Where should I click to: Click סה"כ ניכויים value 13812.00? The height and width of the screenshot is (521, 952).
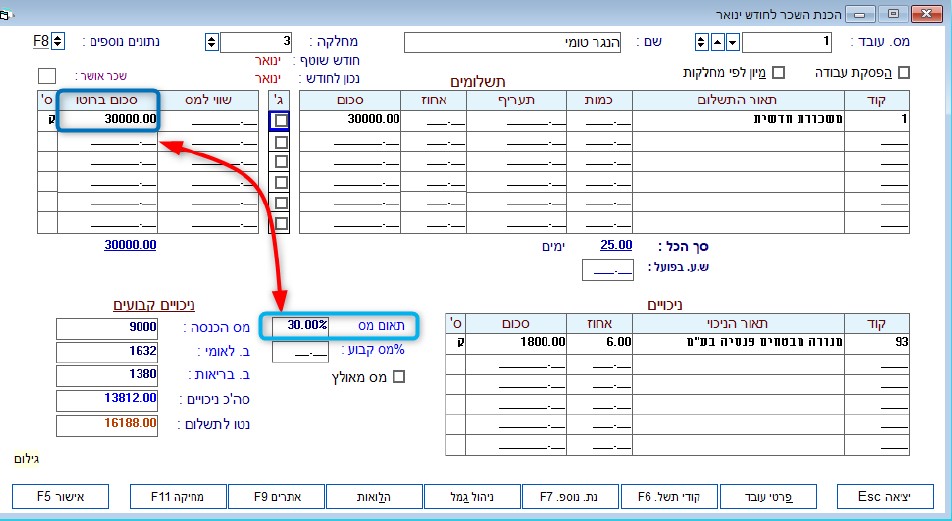click(107, 400)
